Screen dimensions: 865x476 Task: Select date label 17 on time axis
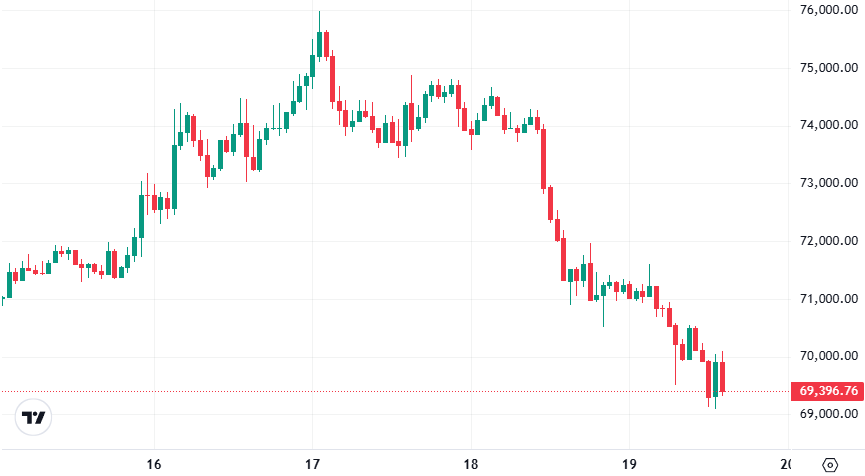pos(312,464)
